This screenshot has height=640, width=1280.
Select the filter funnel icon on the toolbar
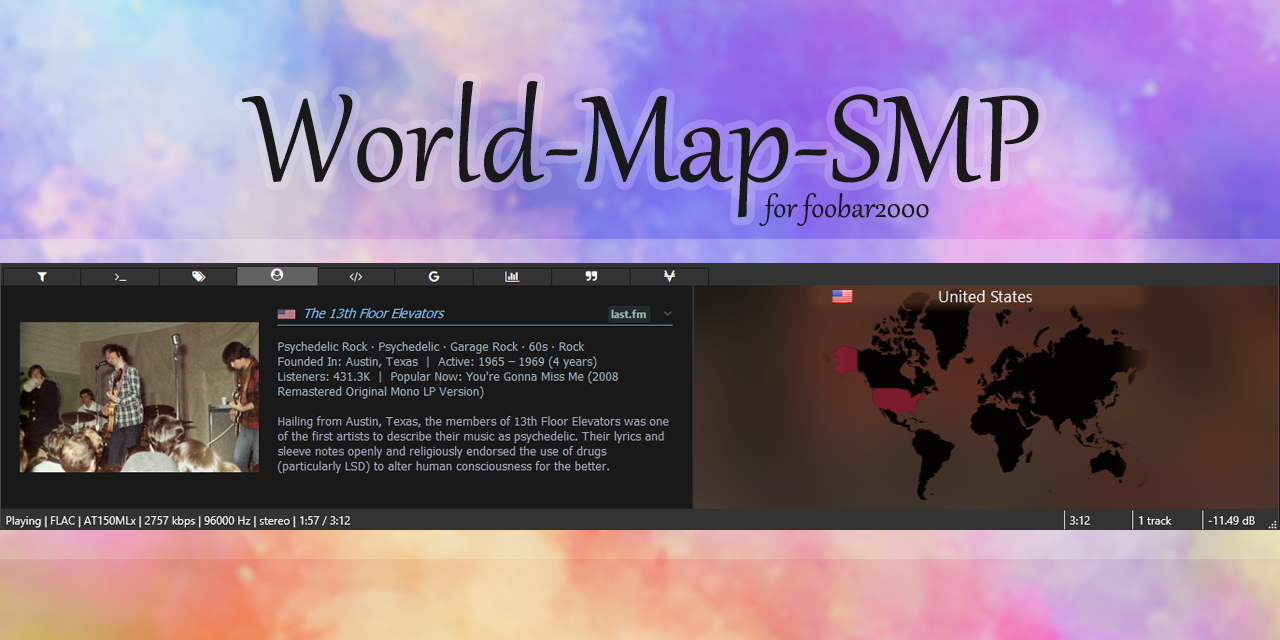pos(41,276)
